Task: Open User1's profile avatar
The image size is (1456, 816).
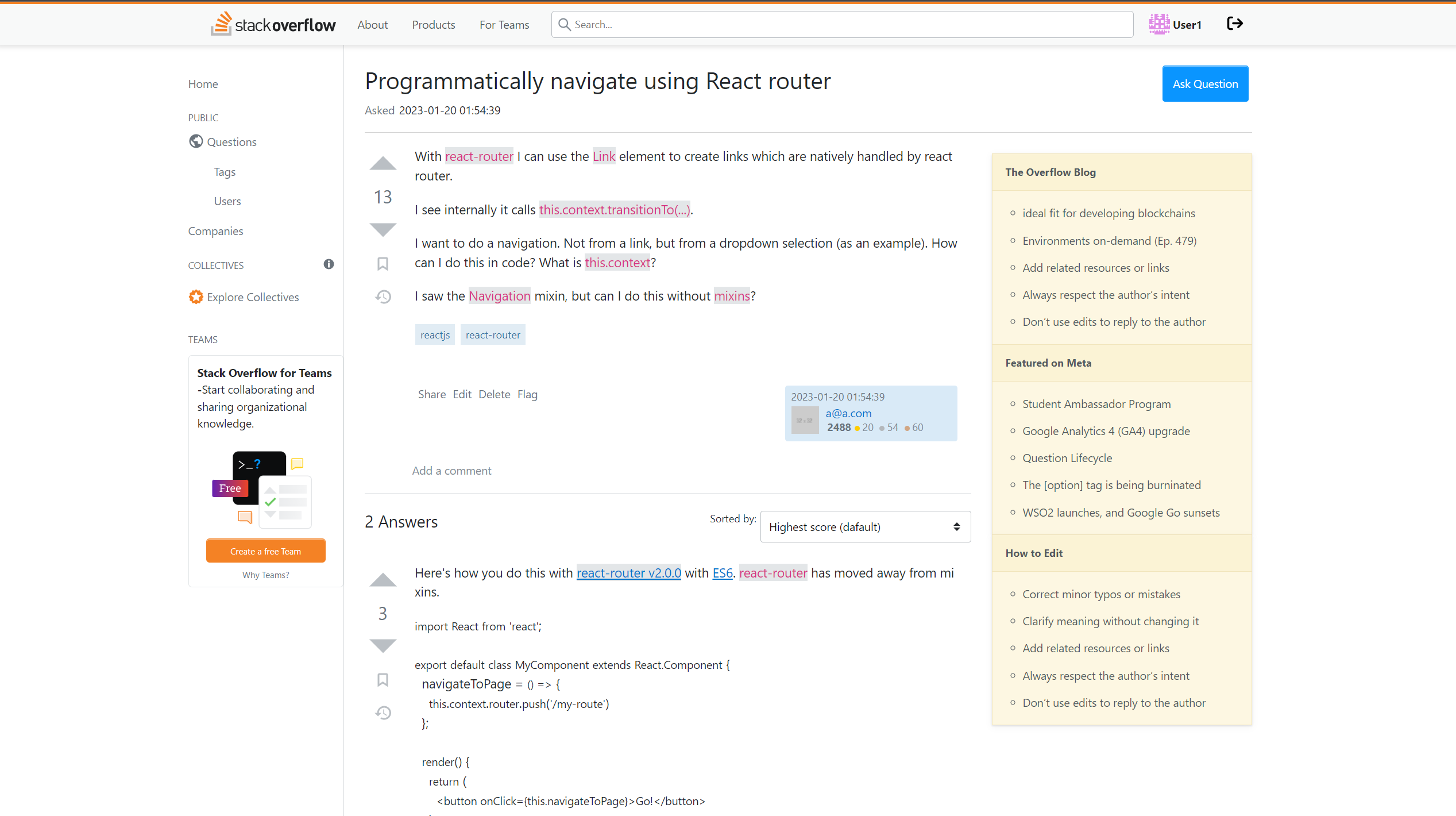Action: pos(1159,24)
